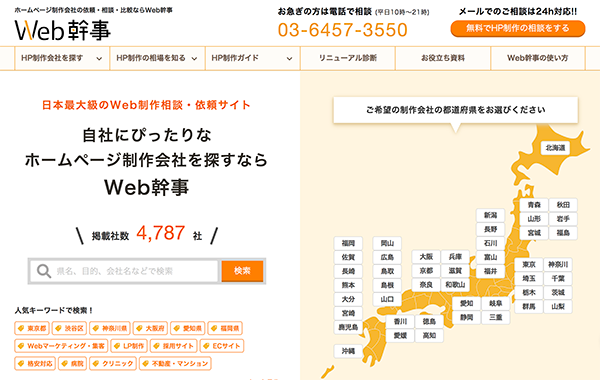Select 静岡 prefecture button
Viewport: 600px width, 380px height.
tap(466, 317)
